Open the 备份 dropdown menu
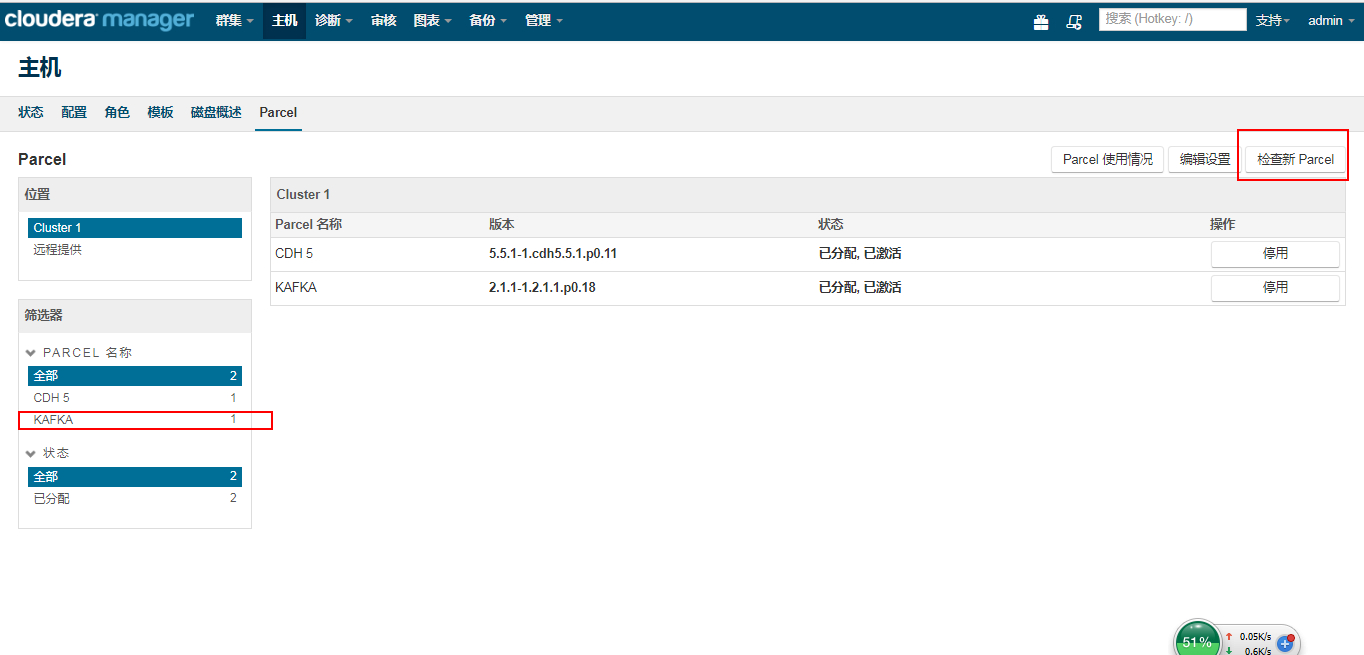Screen dimensions: 1364x655 488,20
